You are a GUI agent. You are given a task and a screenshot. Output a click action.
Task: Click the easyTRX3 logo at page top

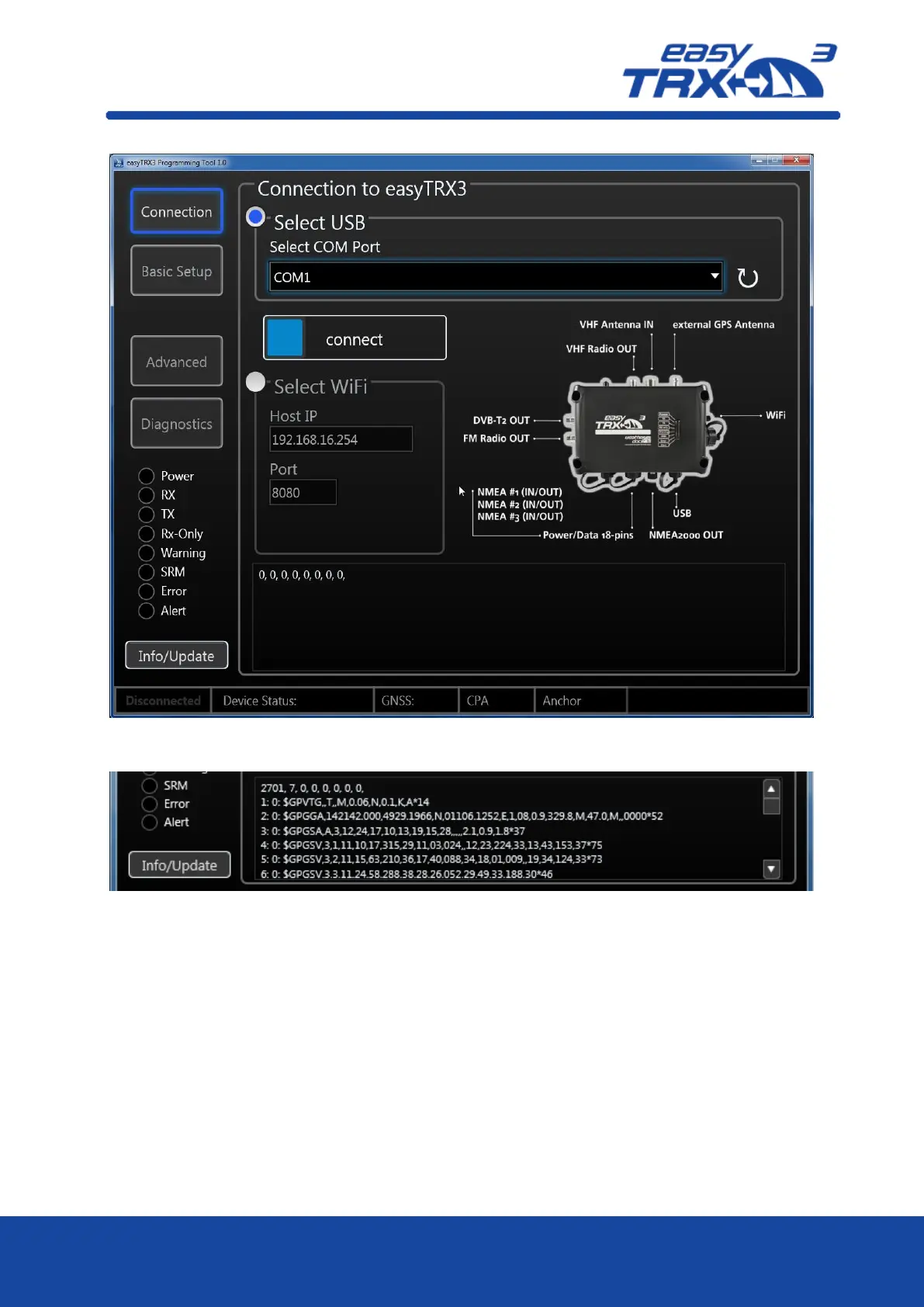[x=729, y=71]
